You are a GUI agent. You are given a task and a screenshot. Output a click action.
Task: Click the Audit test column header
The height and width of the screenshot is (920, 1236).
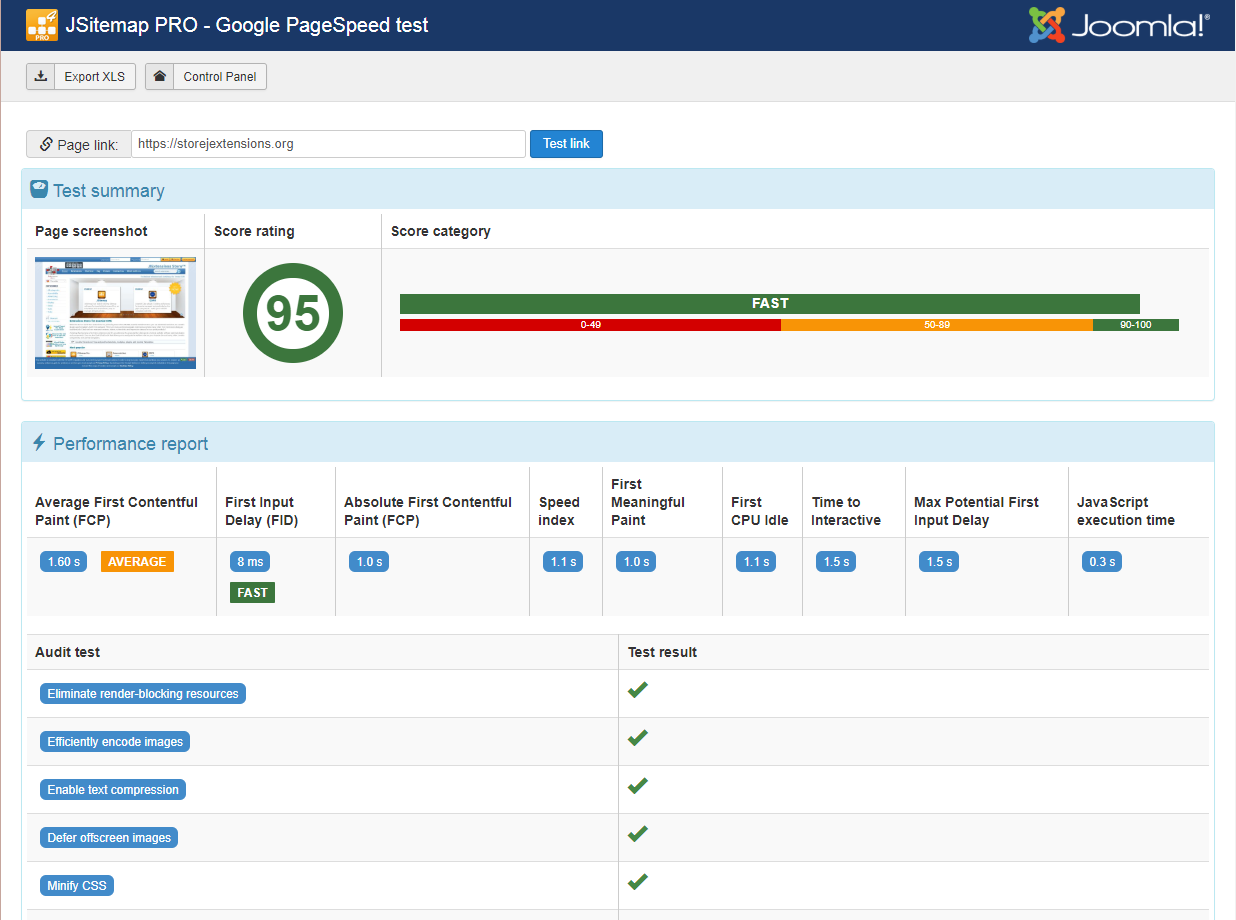(67, 652)
